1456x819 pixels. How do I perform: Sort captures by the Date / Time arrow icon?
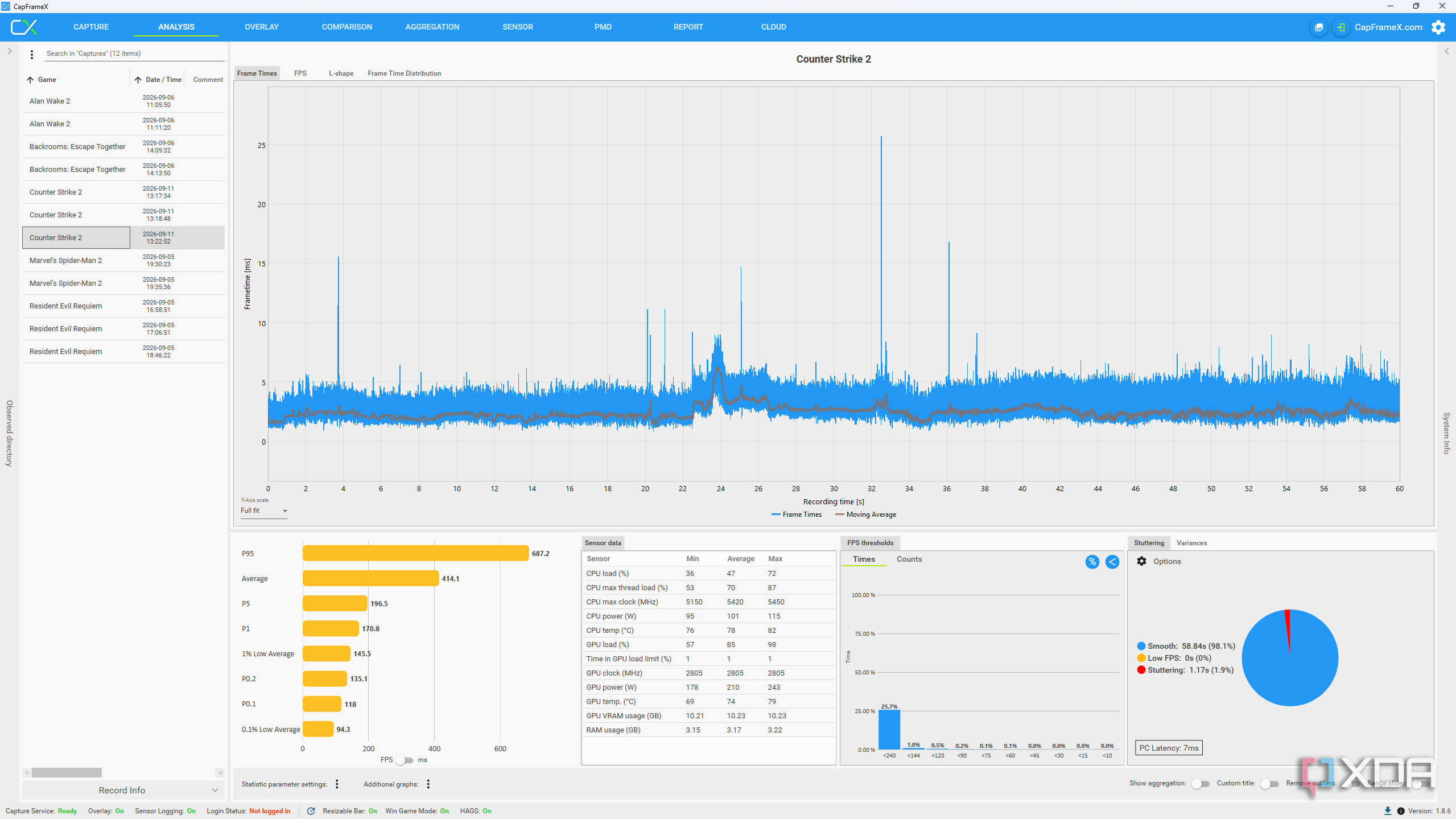coord(138,80)
